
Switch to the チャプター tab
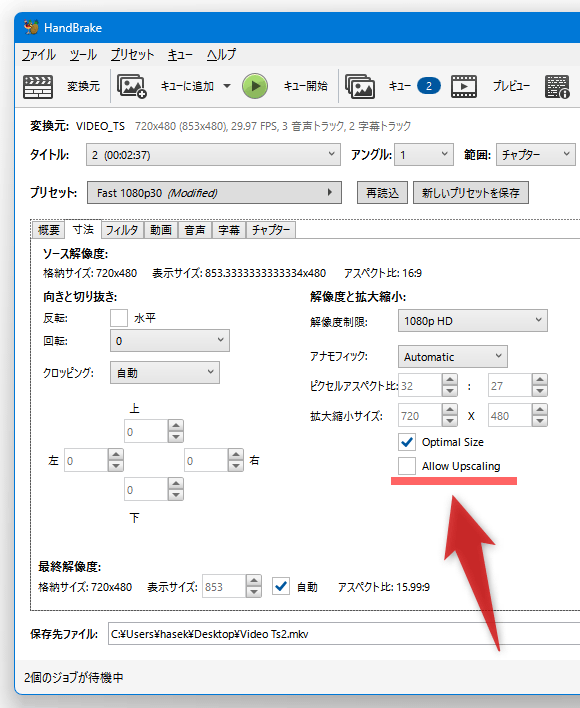[271, 230]
